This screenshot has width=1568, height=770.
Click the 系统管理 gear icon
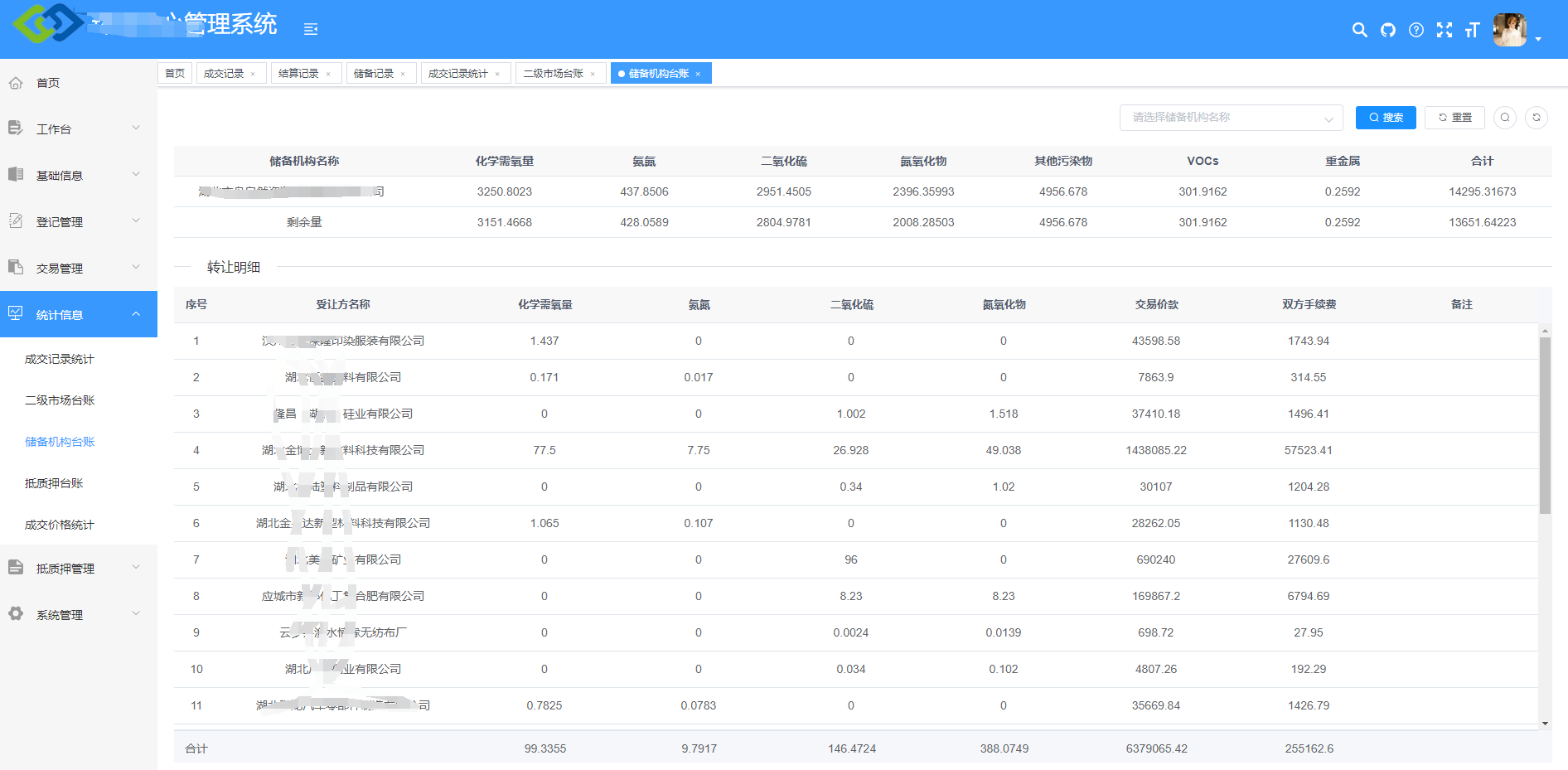pos(16,614)
